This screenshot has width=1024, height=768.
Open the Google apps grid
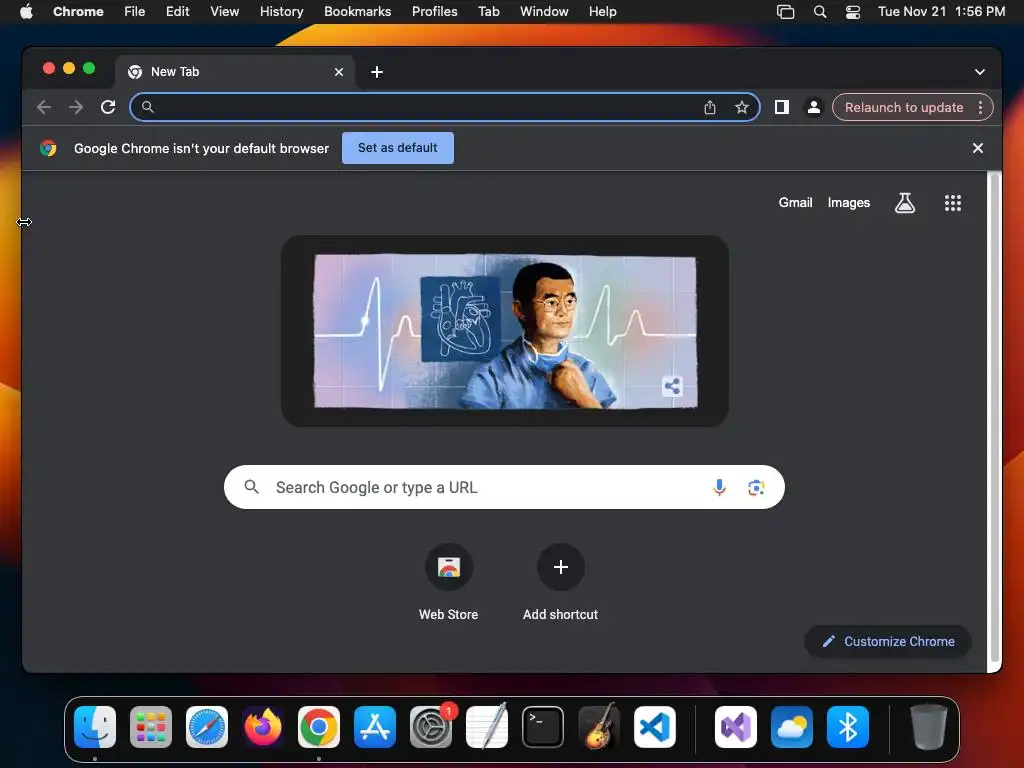click(953, 203)
